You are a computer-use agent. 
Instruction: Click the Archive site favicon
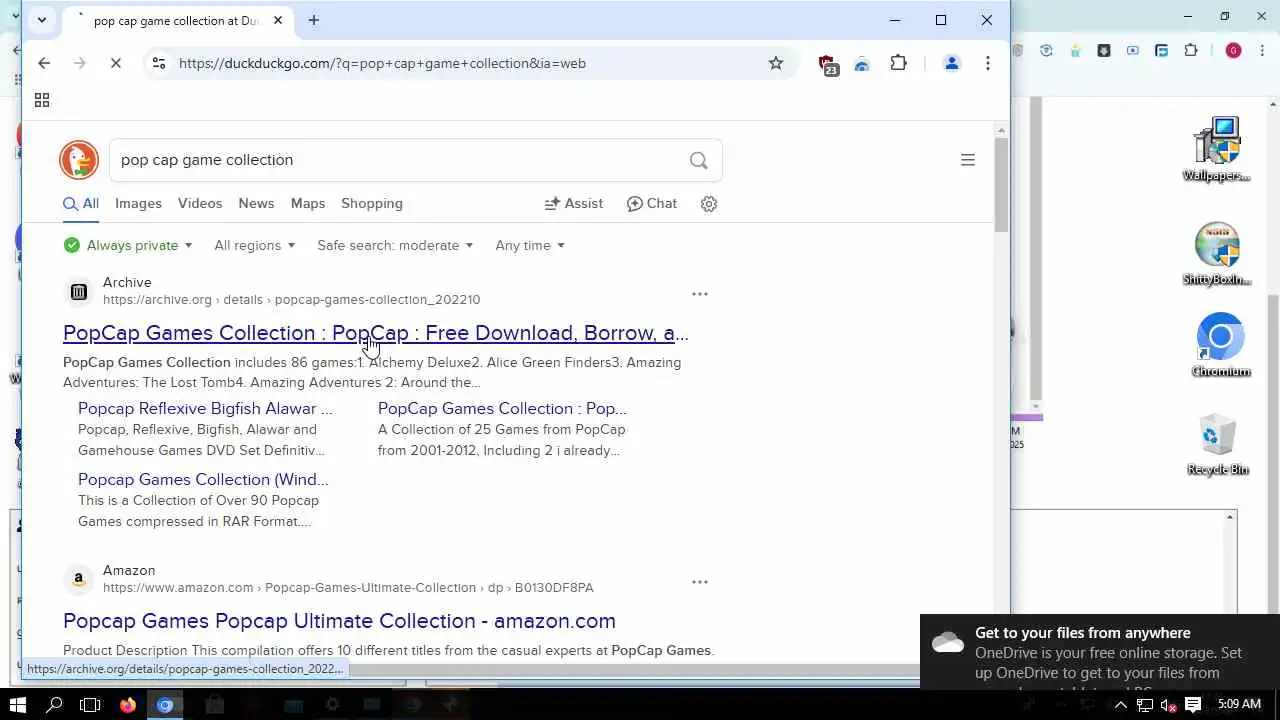79,291
